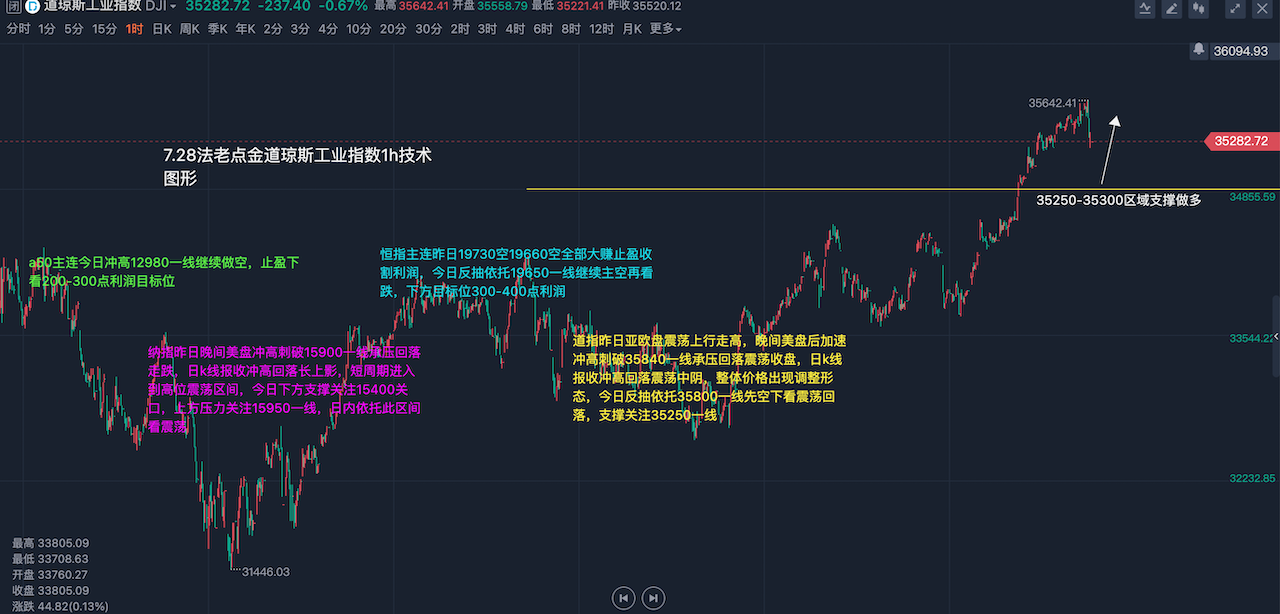1280x614 pixels.
Task: Open the indicator line tool icon
Action: coord(1147,9)
